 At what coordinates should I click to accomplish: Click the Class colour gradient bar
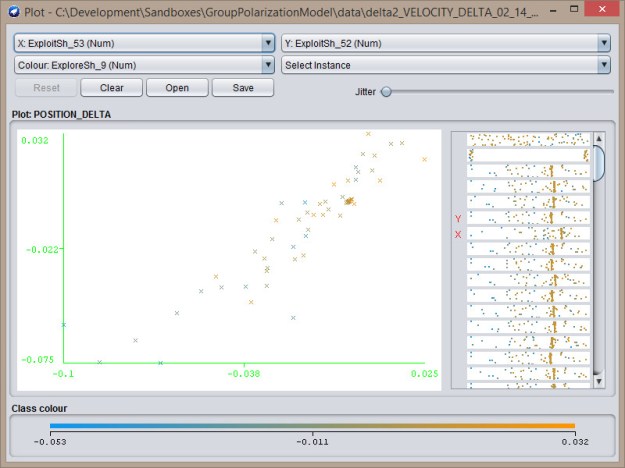312,426
